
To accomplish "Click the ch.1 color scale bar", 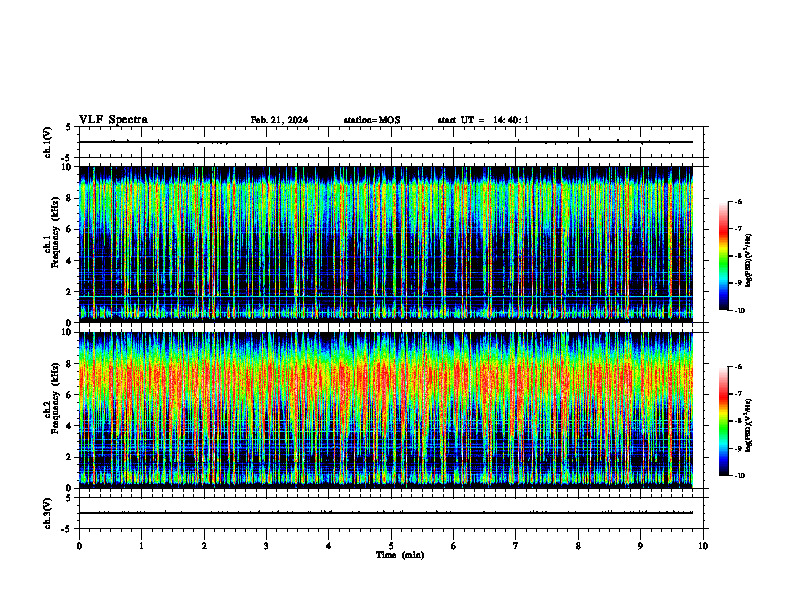I will coord(723,256).
